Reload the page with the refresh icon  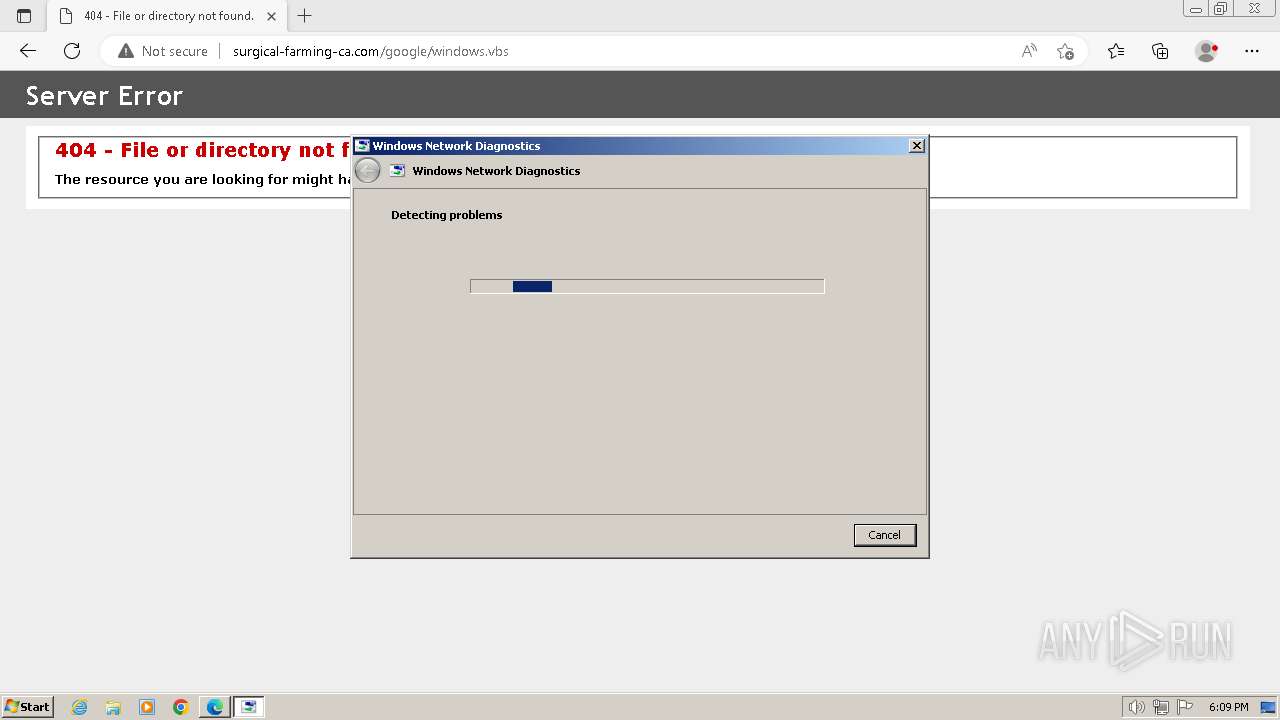point(72,51)
